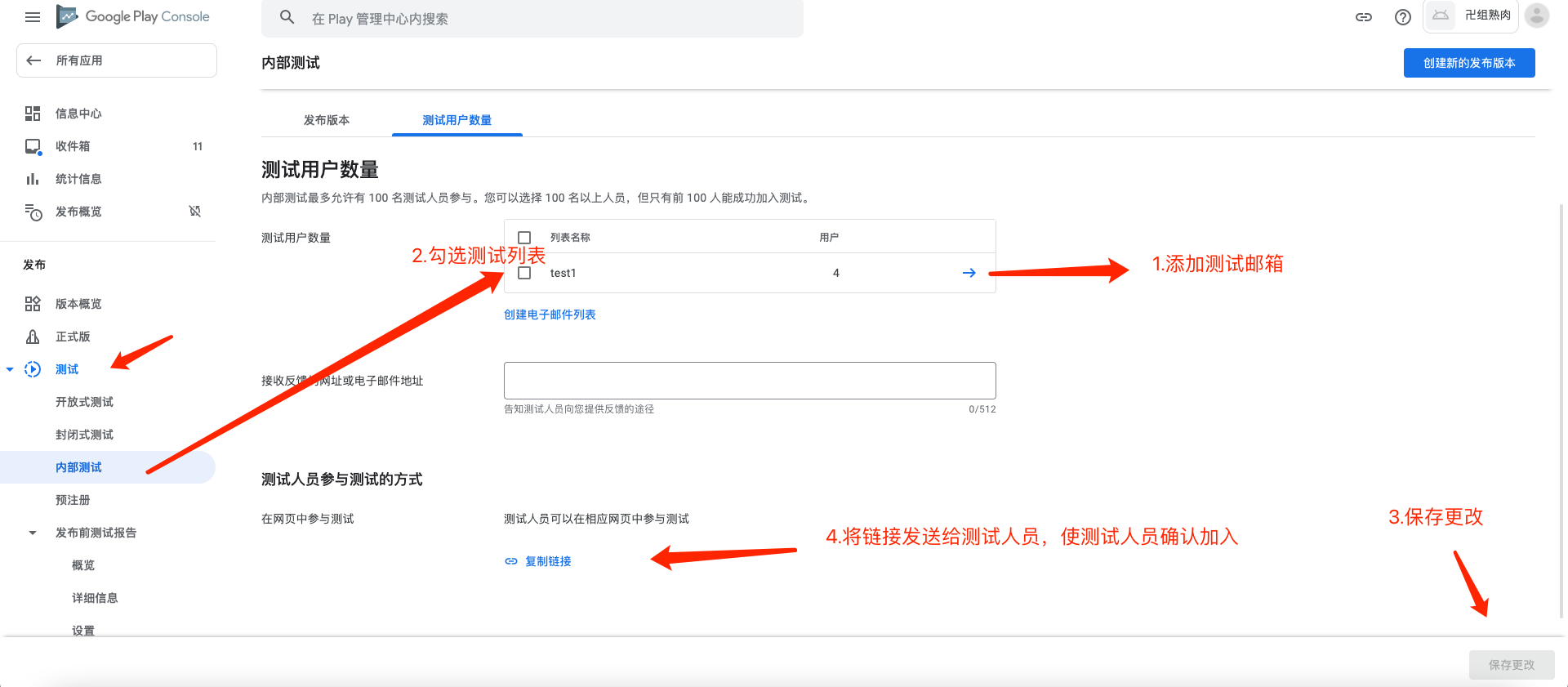1568x687 pixels.
Task: Click the 列表名称 column header
Action: pos(570,238)
